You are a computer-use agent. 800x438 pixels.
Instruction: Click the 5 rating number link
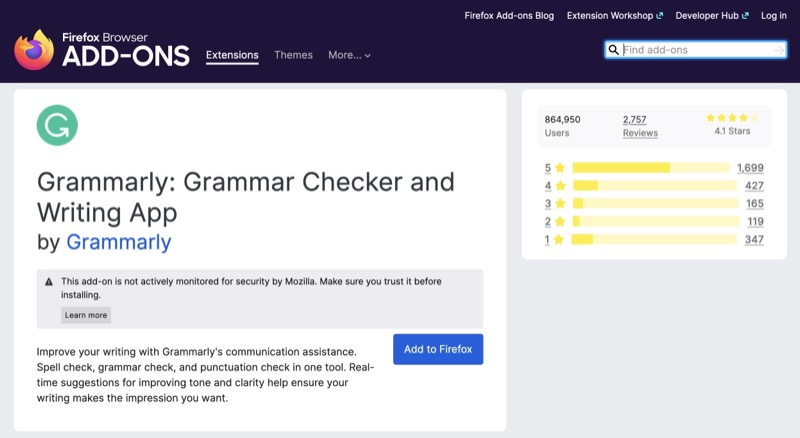[548, 167]
